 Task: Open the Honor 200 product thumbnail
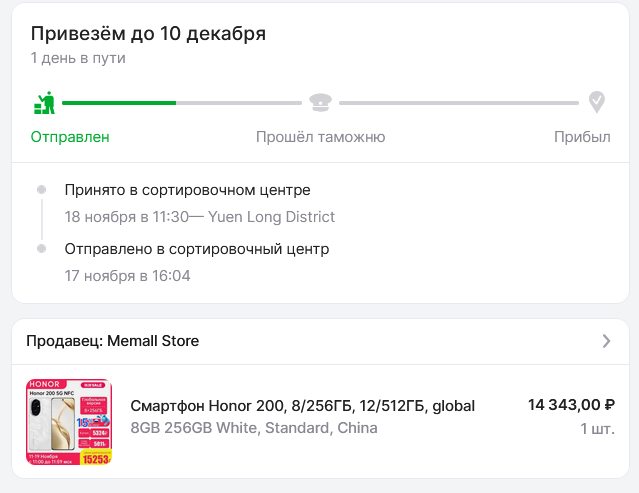pyautogui.click(x=69, y=422)
